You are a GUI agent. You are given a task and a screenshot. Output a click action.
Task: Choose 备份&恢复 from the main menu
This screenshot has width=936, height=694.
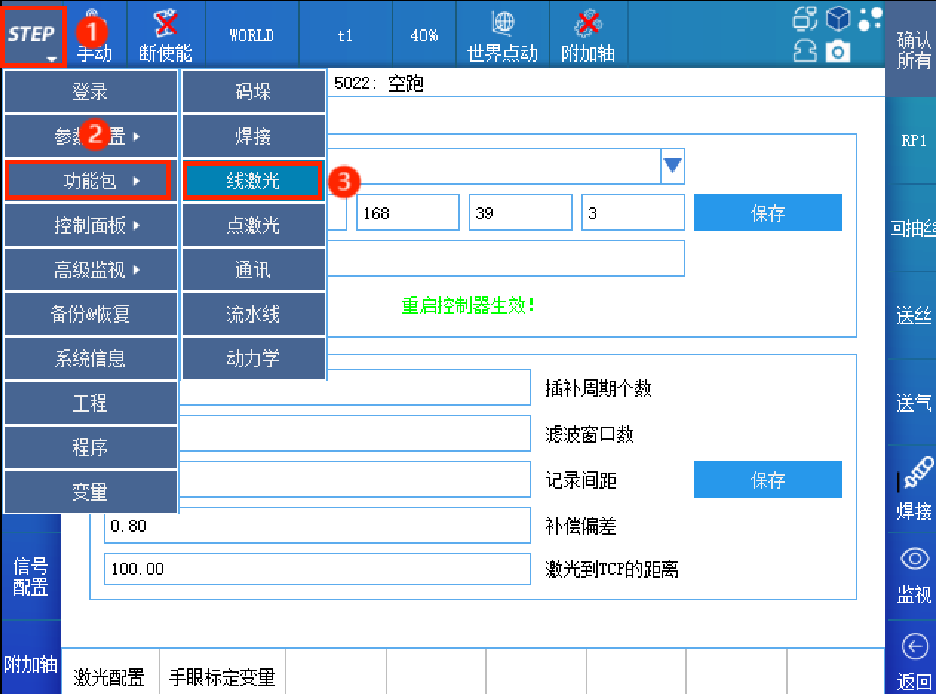(x=91, y=314)
